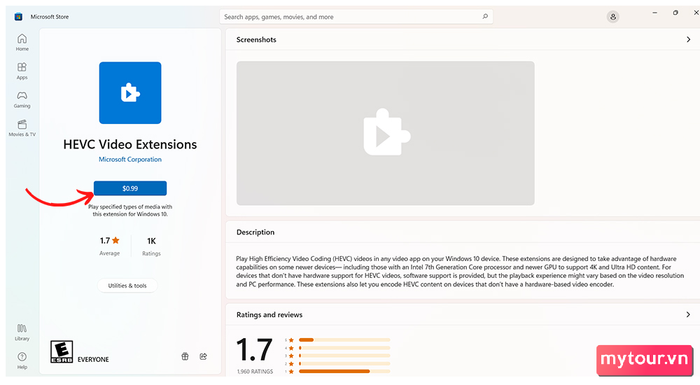Click the 5-star rating bar
Image resolution: width=700 pixels, height=385 pixels.
click(x=344, y=340)
